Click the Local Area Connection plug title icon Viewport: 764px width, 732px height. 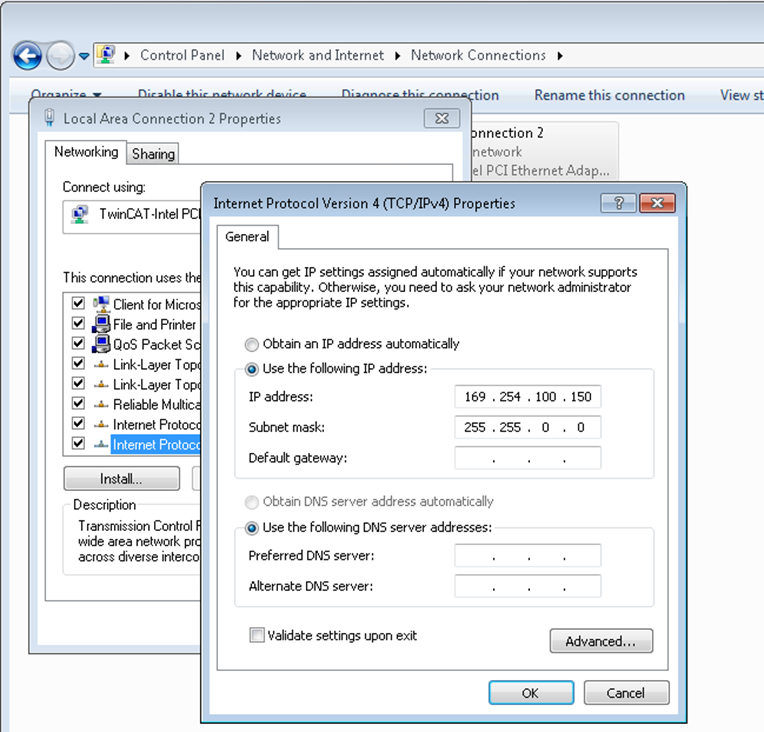point(49,118)
